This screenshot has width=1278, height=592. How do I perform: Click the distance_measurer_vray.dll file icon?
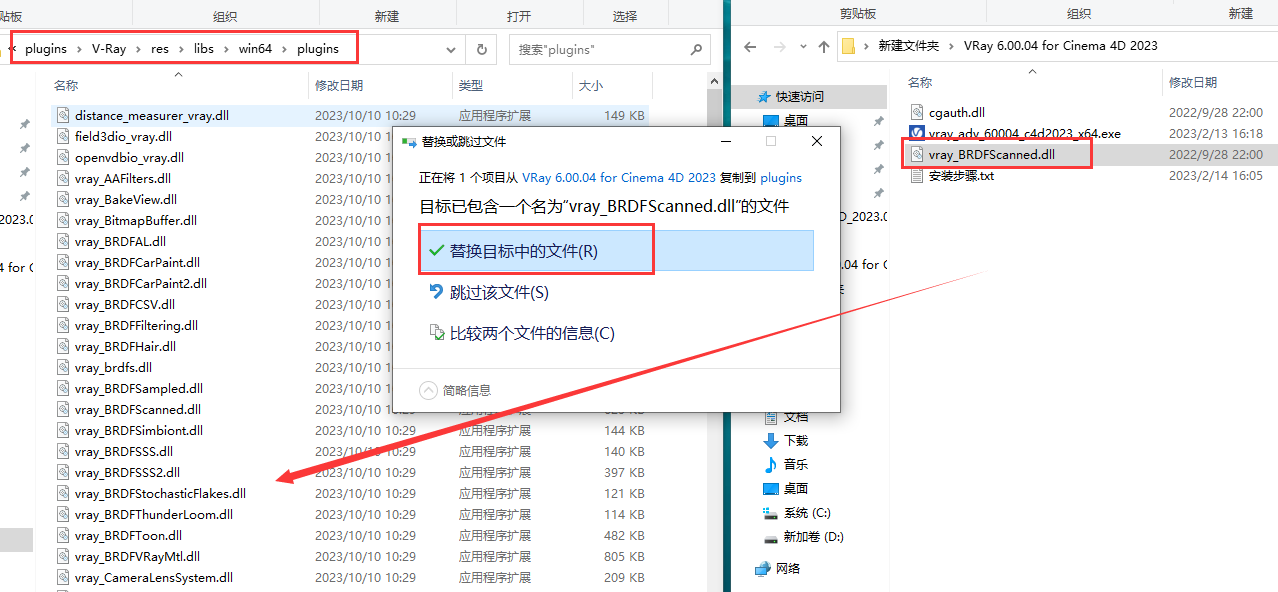pyautogui.click(x=63, y=115)
